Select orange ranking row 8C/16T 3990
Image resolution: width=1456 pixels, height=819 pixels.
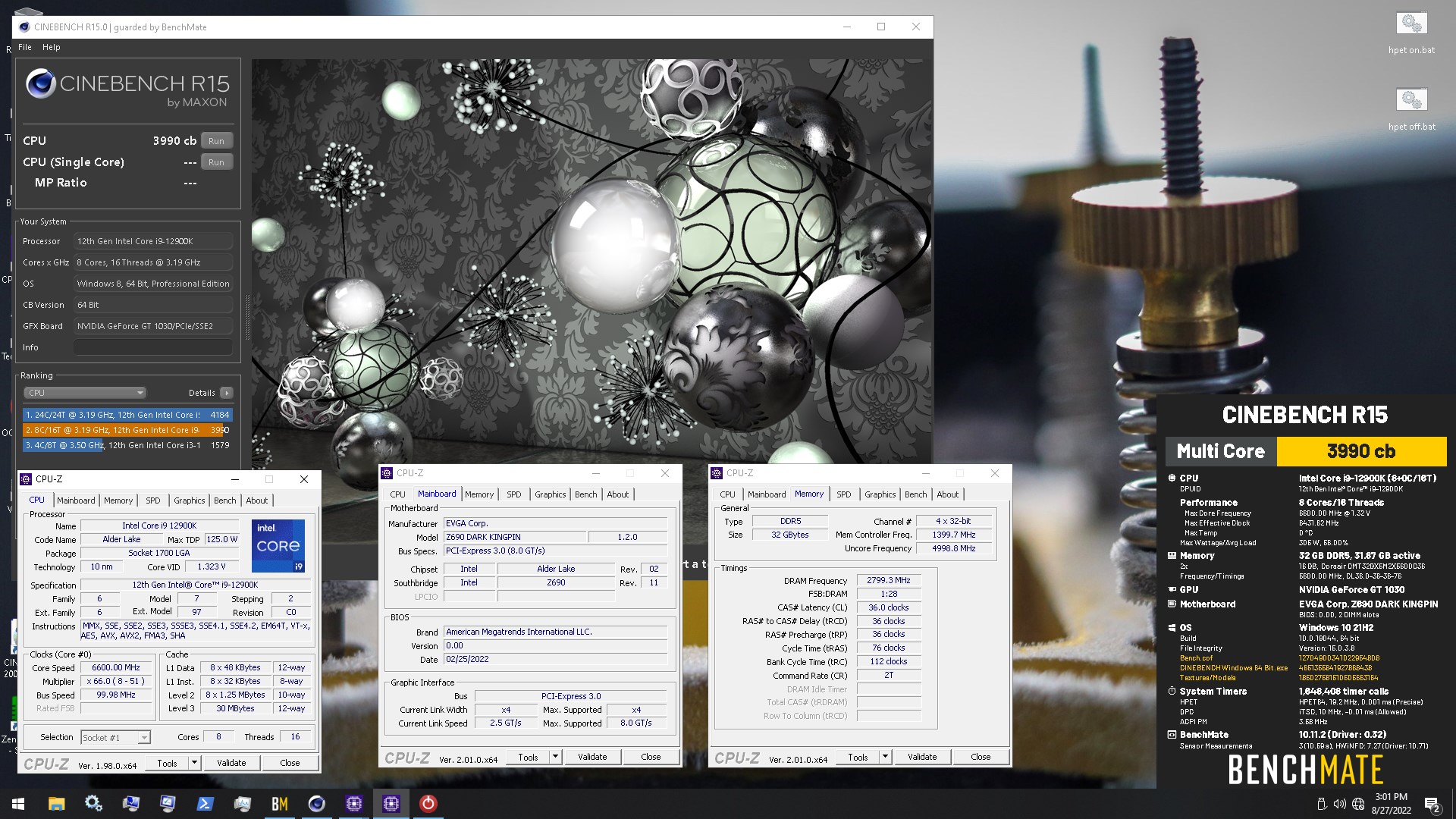point(127,430)
